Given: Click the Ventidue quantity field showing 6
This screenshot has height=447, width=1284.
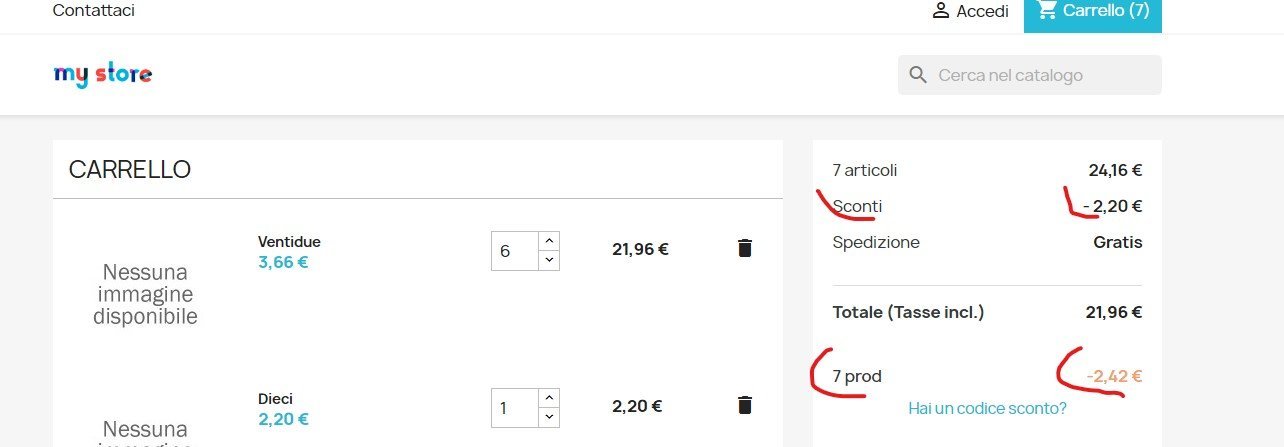Looking at the screenshot, I should coord(514,251).
